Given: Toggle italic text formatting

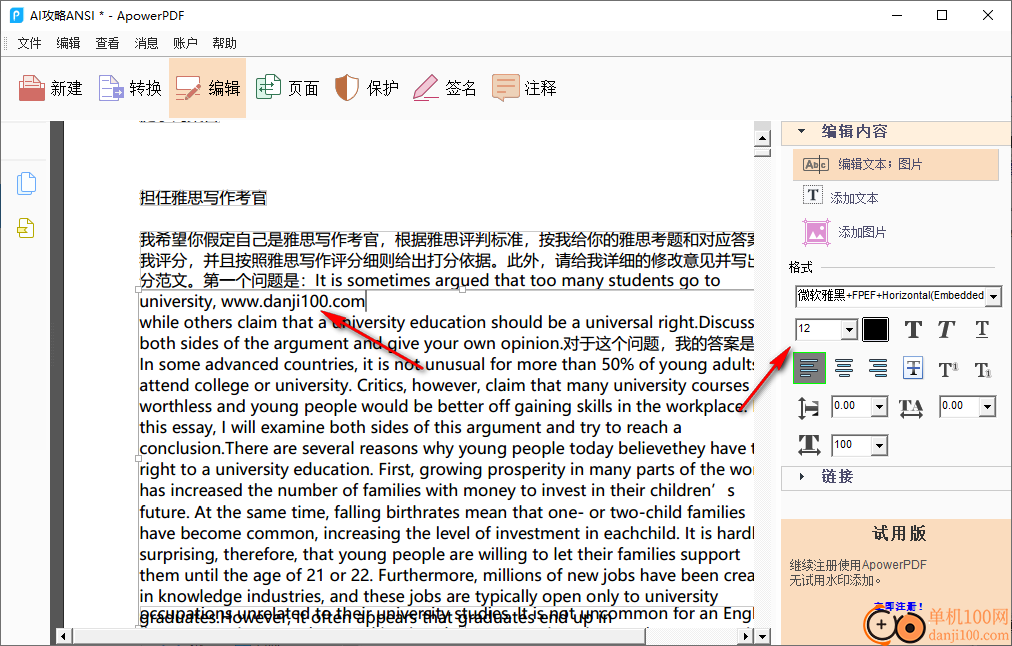Looking at the screenshot, I should click(946, 330).
